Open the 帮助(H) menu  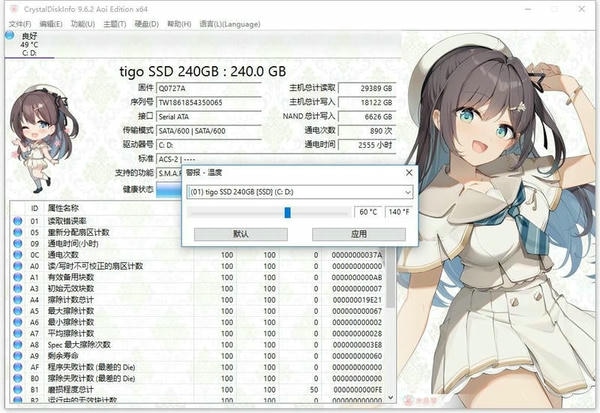[x=179, y=24]
